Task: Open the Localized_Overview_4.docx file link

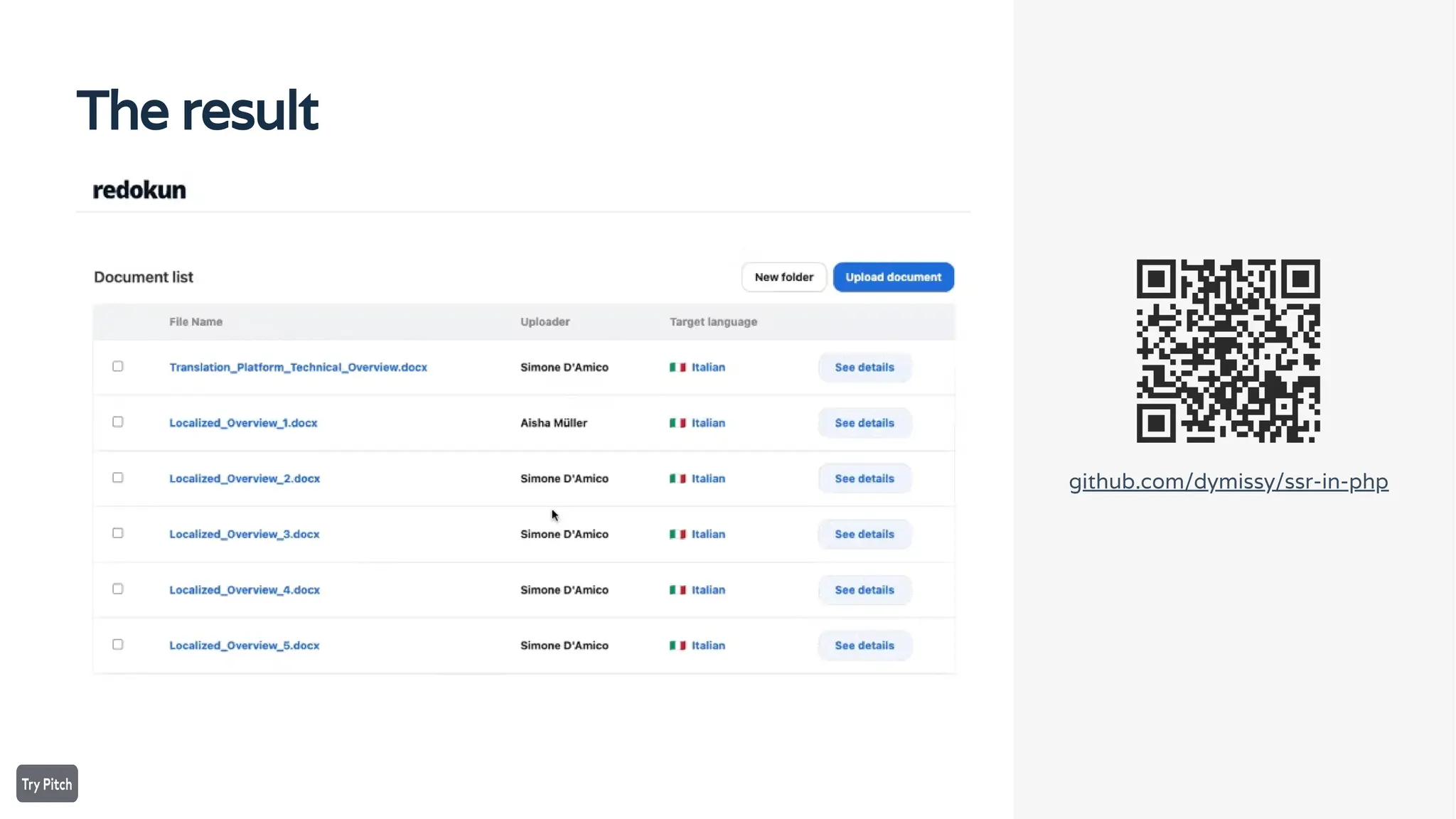Action: pyautogui.click(x=245, y=590)
